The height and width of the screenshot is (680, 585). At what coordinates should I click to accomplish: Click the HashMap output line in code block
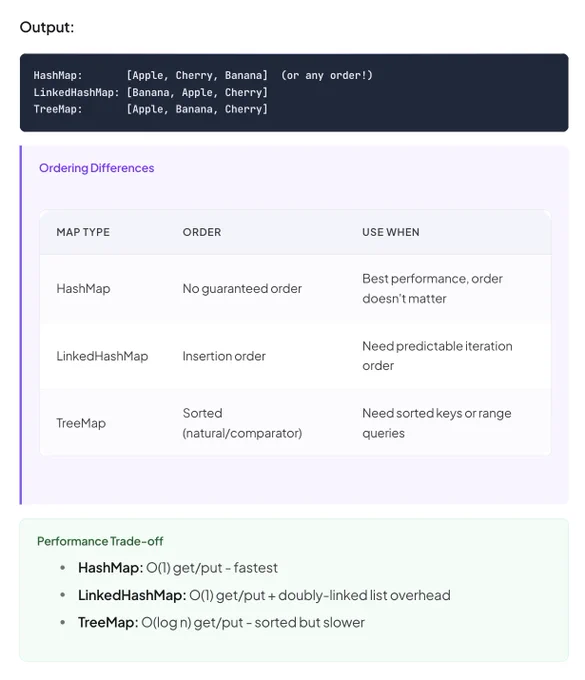pos(203,75)
